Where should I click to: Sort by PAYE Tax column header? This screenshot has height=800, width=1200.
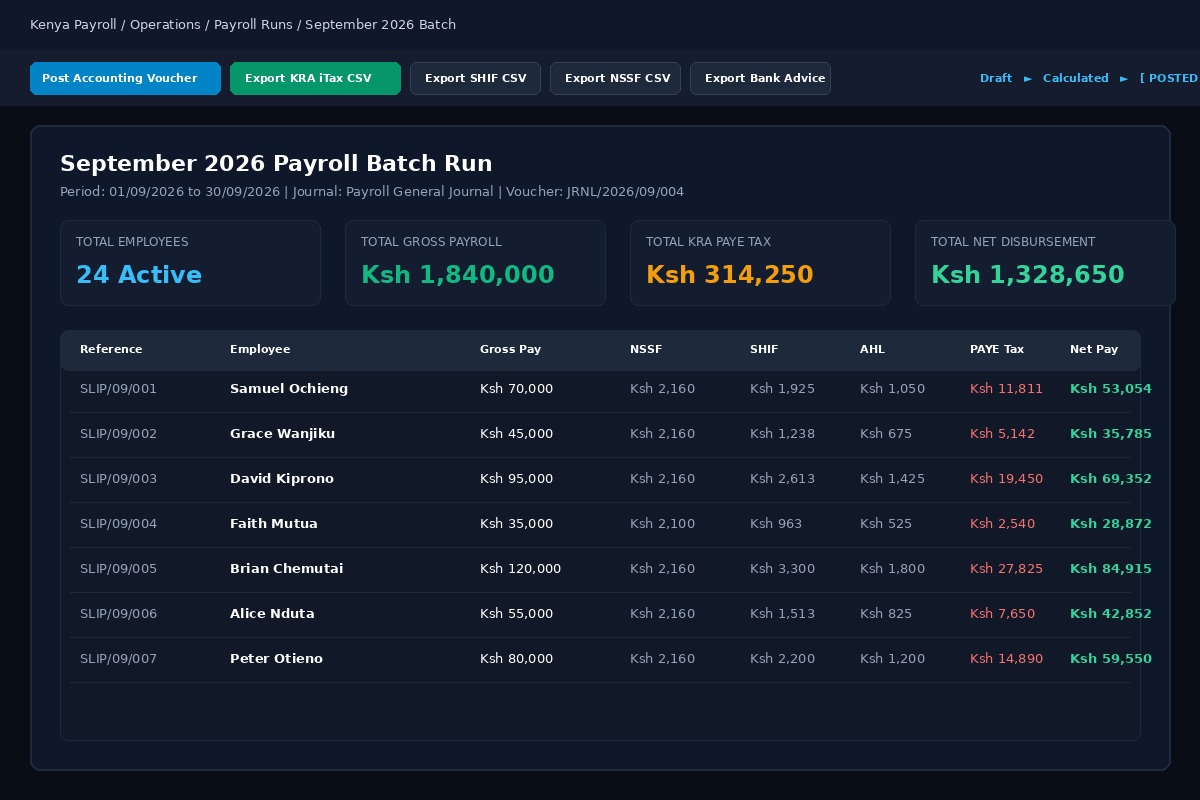tap(997, 349)
